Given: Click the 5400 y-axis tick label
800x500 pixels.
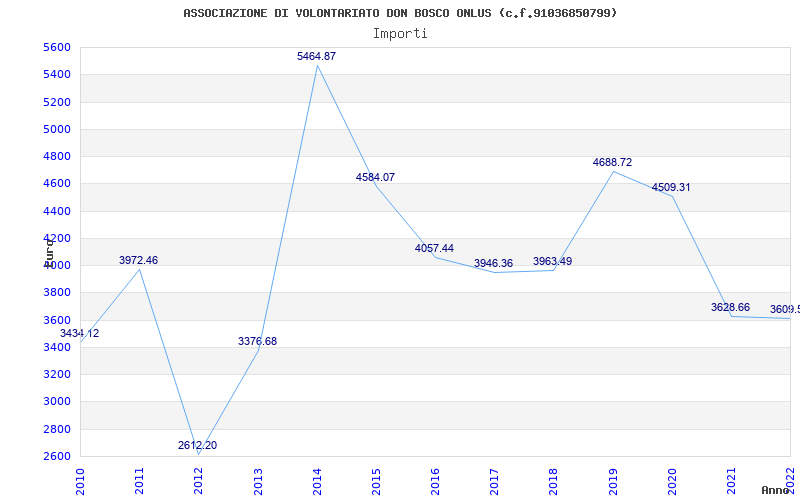Looking at the screenshot, I should 56,74.
